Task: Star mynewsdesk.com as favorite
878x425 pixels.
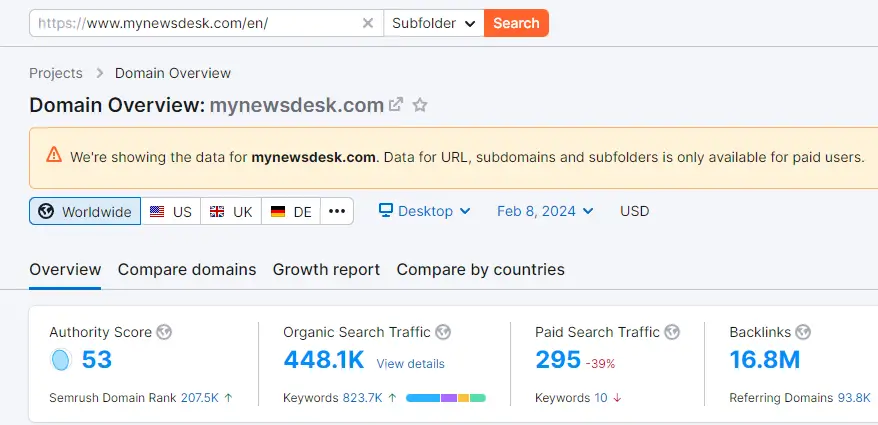Action: [x=420, y=105]
